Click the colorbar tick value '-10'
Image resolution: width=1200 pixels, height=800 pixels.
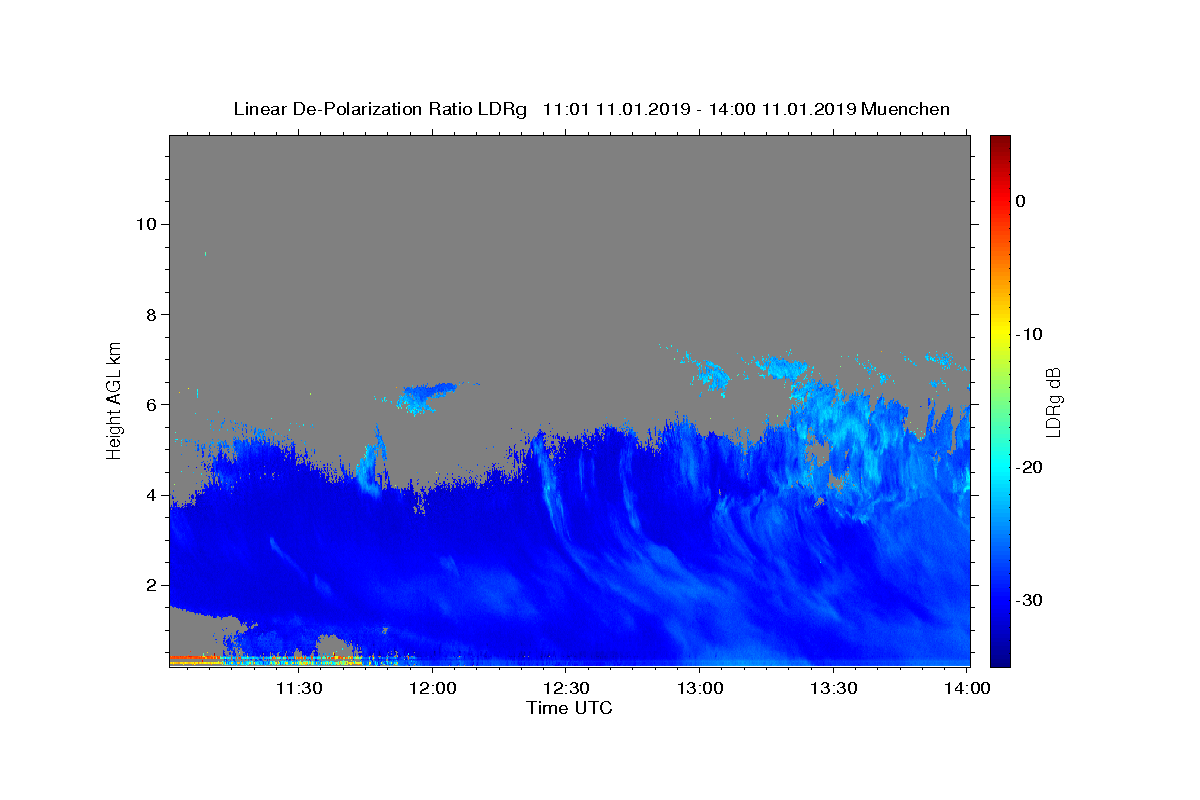(1030, 334)
